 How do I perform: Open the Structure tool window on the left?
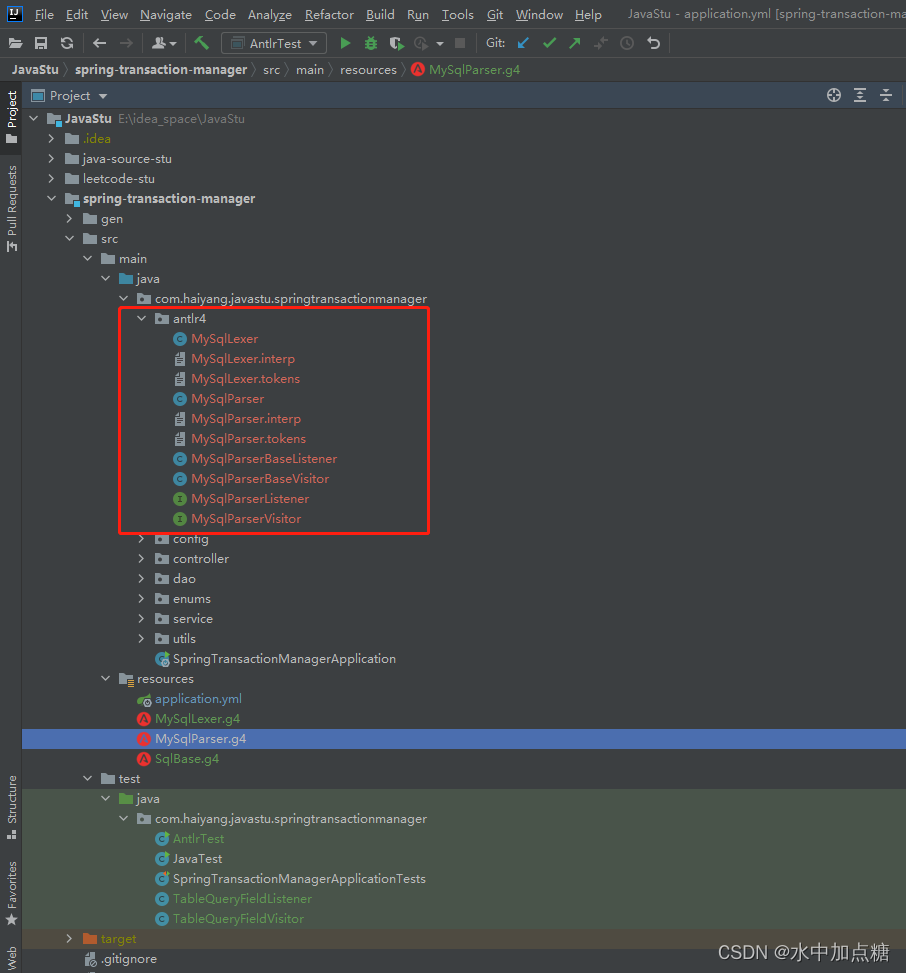pos(10,800)
